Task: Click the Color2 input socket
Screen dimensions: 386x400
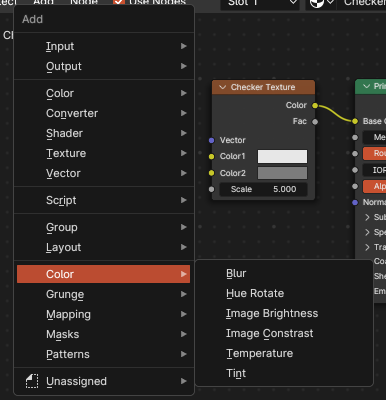Action: [x=211, y=173]
